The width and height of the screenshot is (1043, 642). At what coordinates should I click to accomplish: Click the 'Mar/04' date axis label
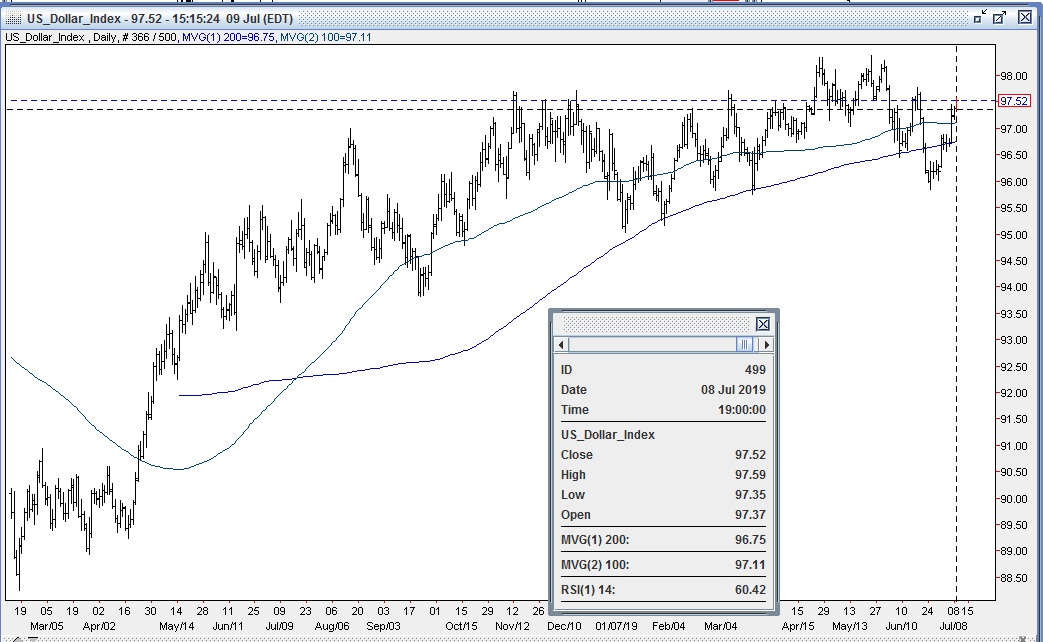720,626
